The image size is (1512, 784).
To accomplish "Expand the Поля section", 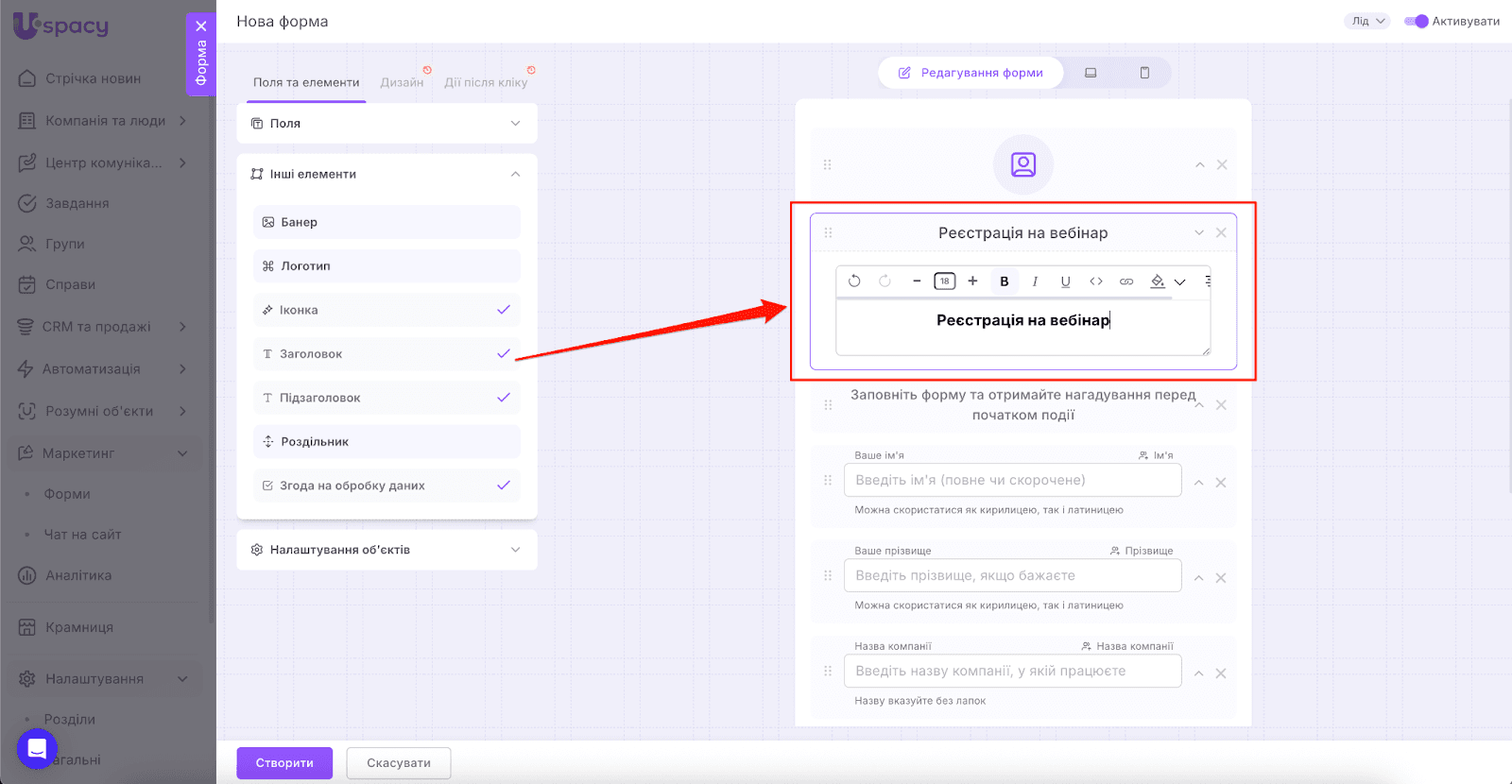I will pos(387,124).
